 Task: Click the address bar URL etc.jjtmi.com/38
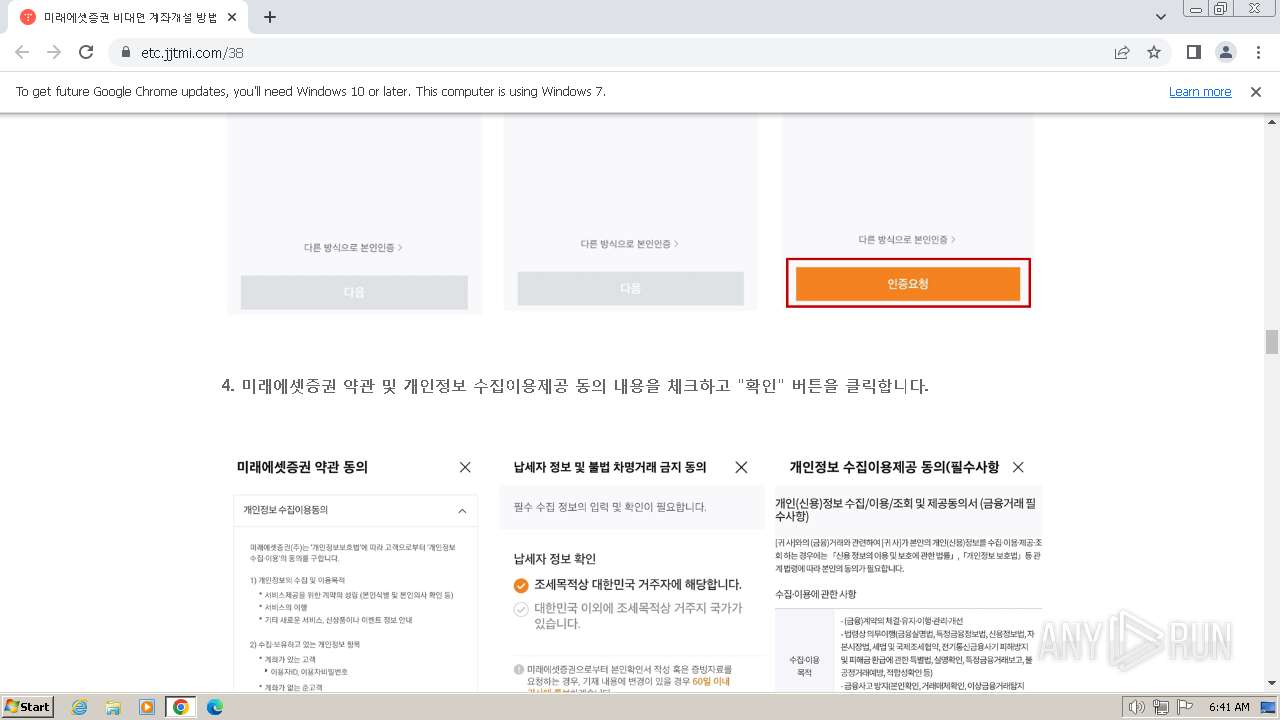[192, 52]
